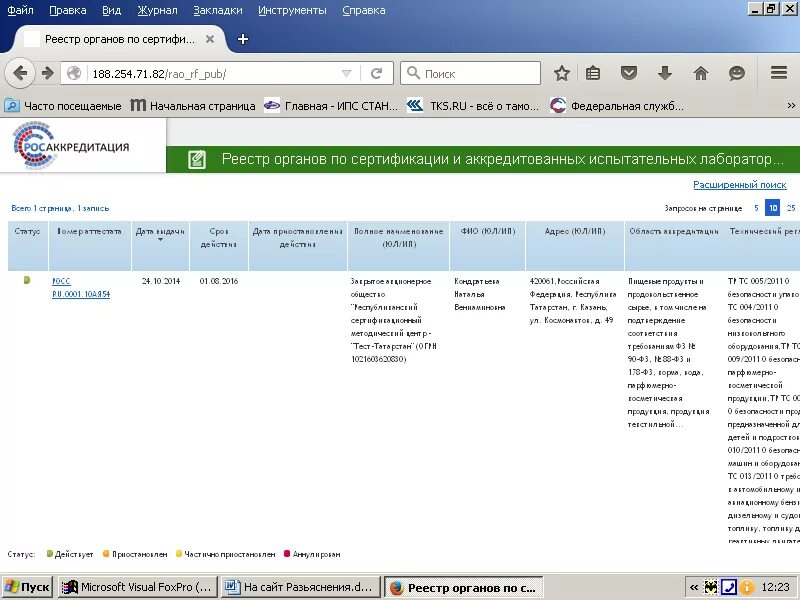Click the date cell 01.08.2016

tap(218, 281)
